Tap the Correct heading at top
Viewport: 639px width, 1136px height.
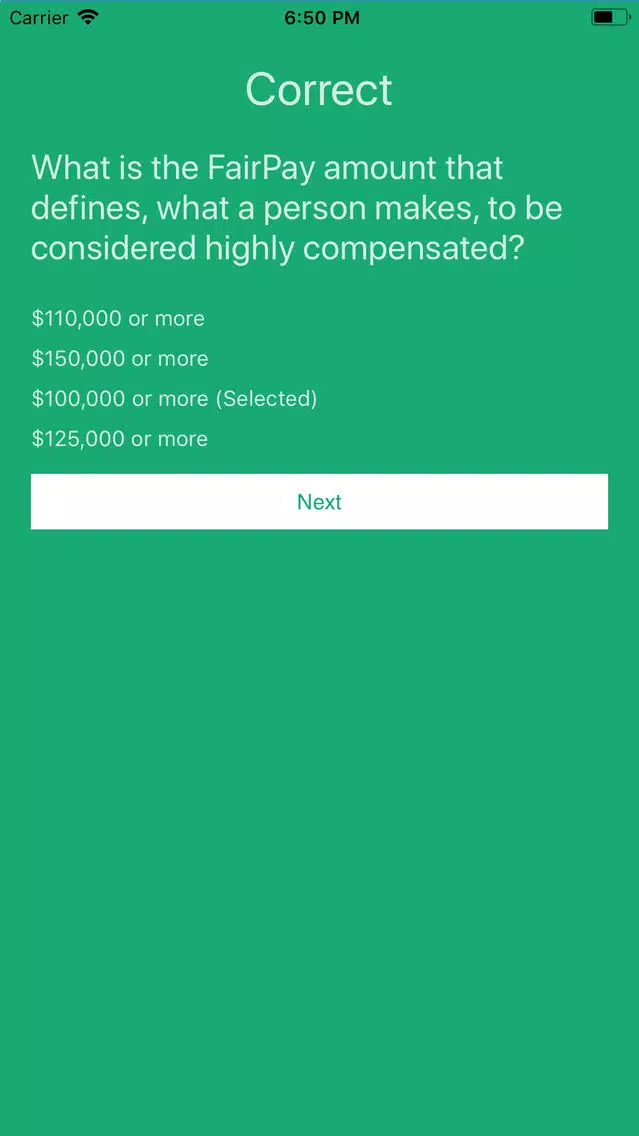click(x=319, y=90)
